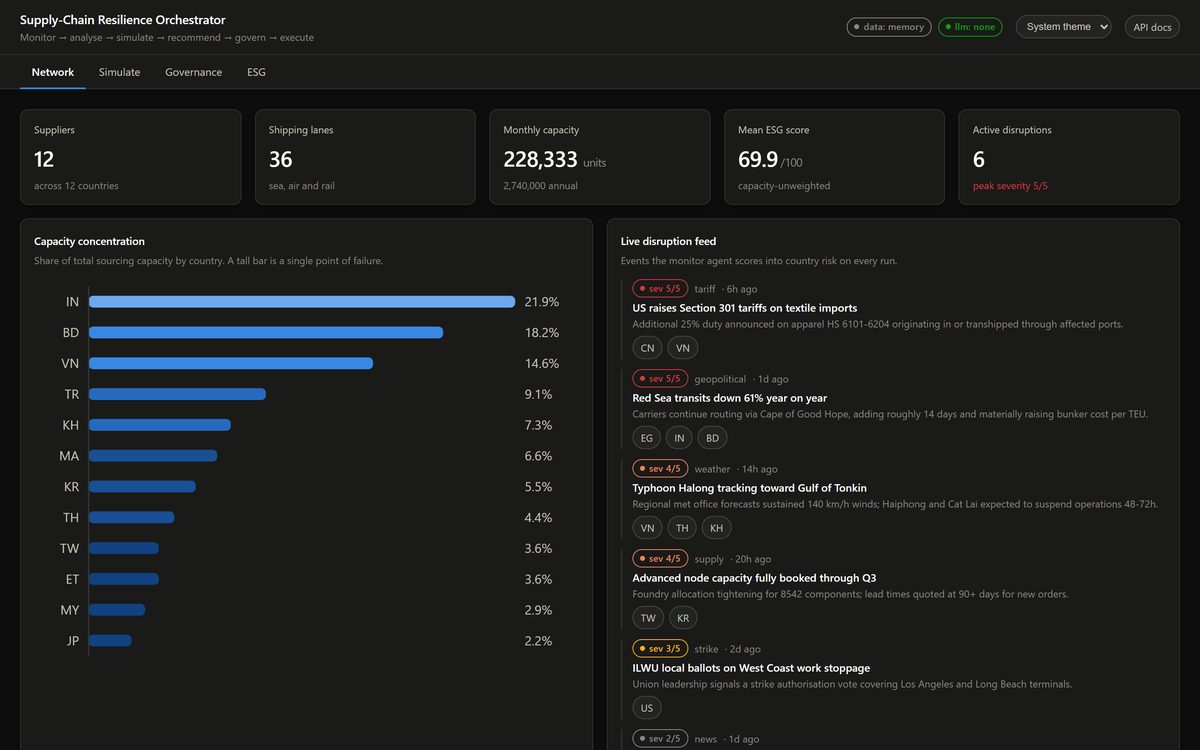The height and width of the screenshot is (750, 1200).
Task: Click the sev 4/5 badge on supply event
Action: pos(660,559)
